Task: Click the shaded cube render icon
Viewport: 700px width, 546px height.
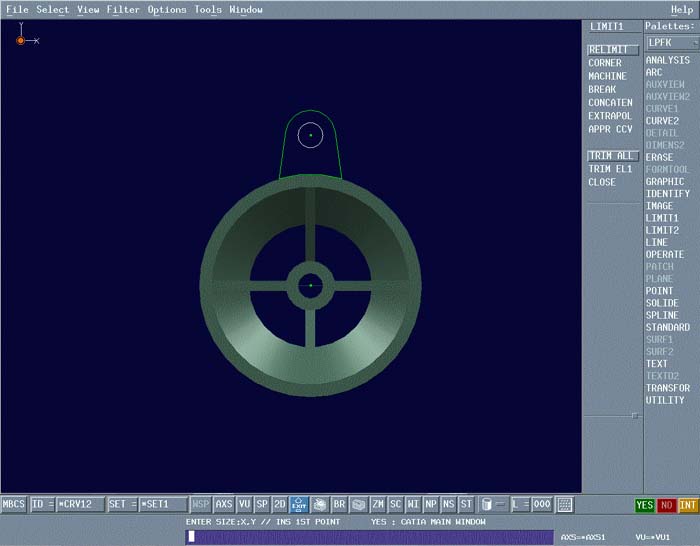Action: [358, 505]
